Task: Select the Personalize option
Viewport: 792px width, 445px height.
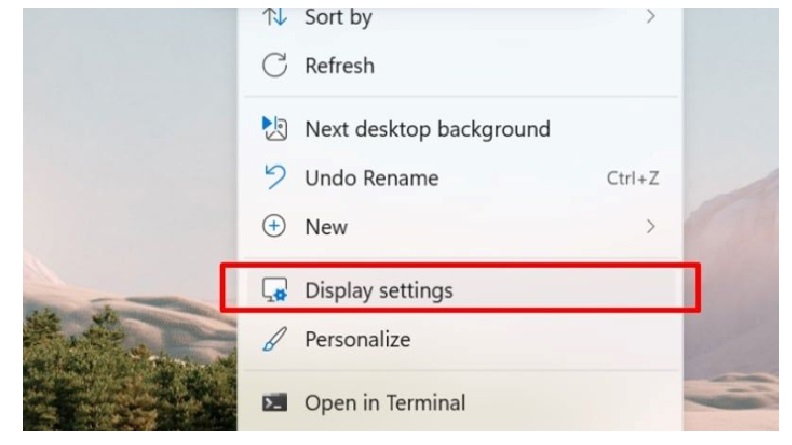Action: 357,340
